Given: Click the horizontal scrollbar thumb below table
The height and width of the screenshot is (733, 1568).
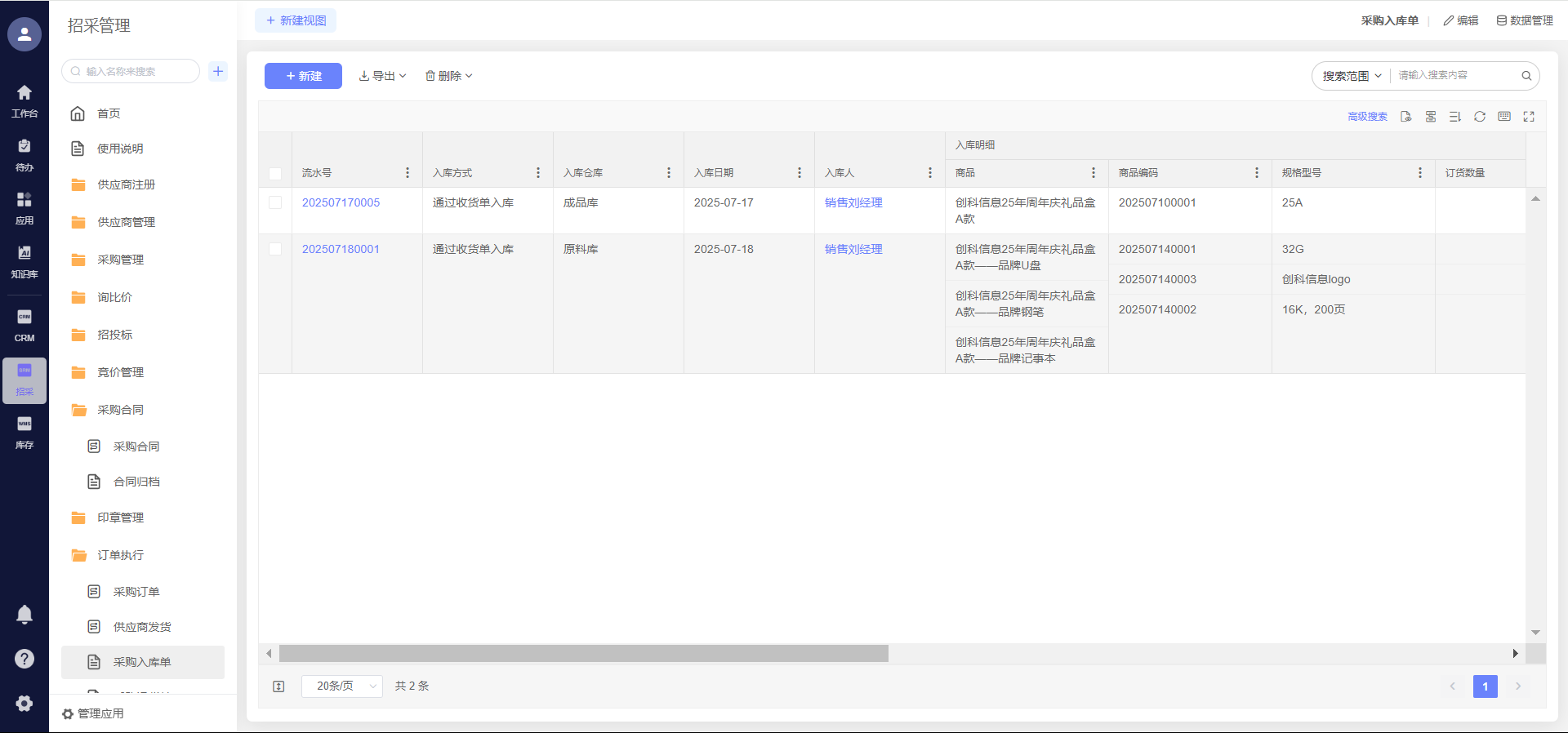Looking at the screenshot, I should (x=583, y=654).
